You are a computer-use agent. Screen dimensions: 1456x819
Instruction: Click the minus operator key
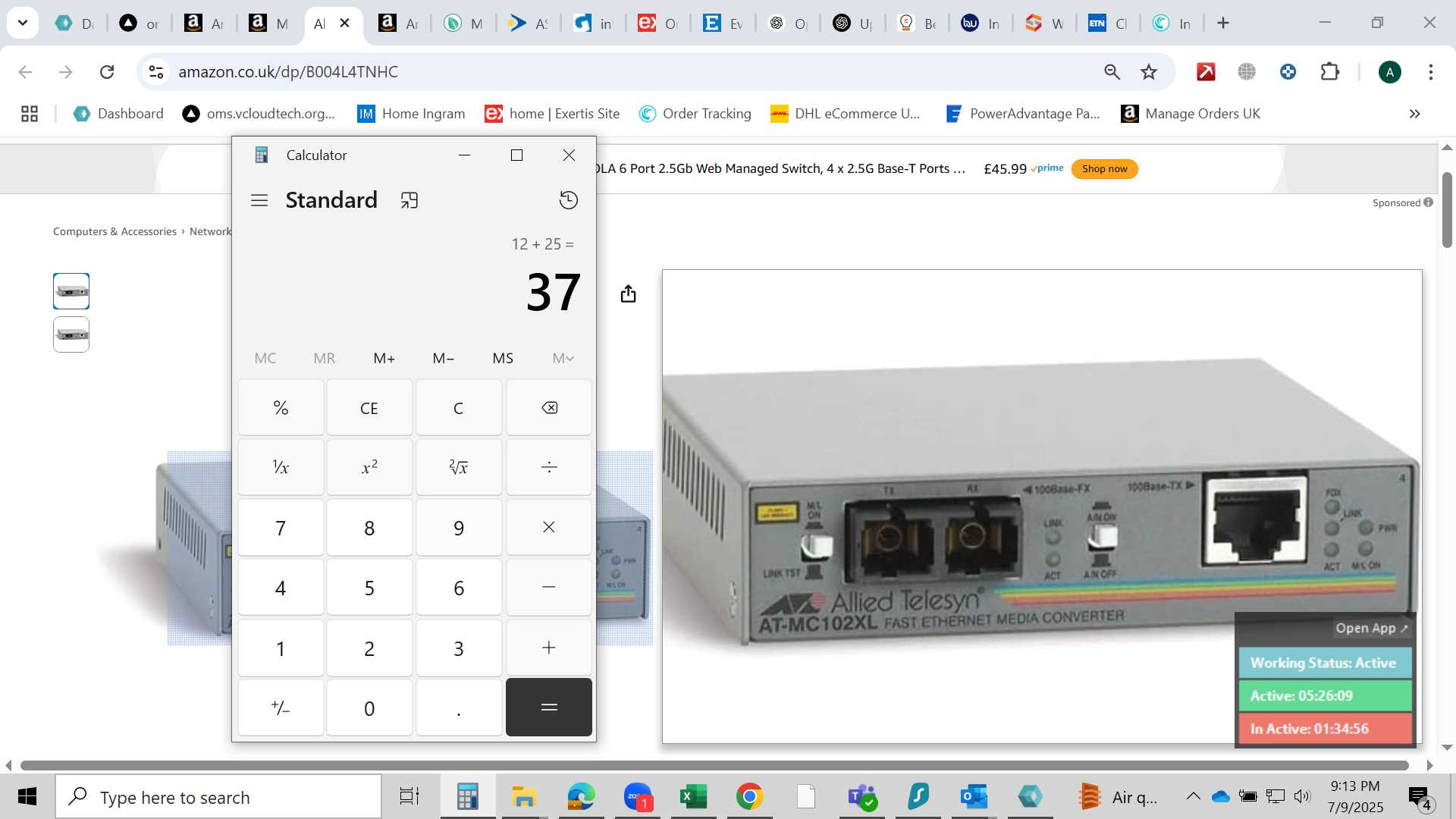tap(549, 587)
